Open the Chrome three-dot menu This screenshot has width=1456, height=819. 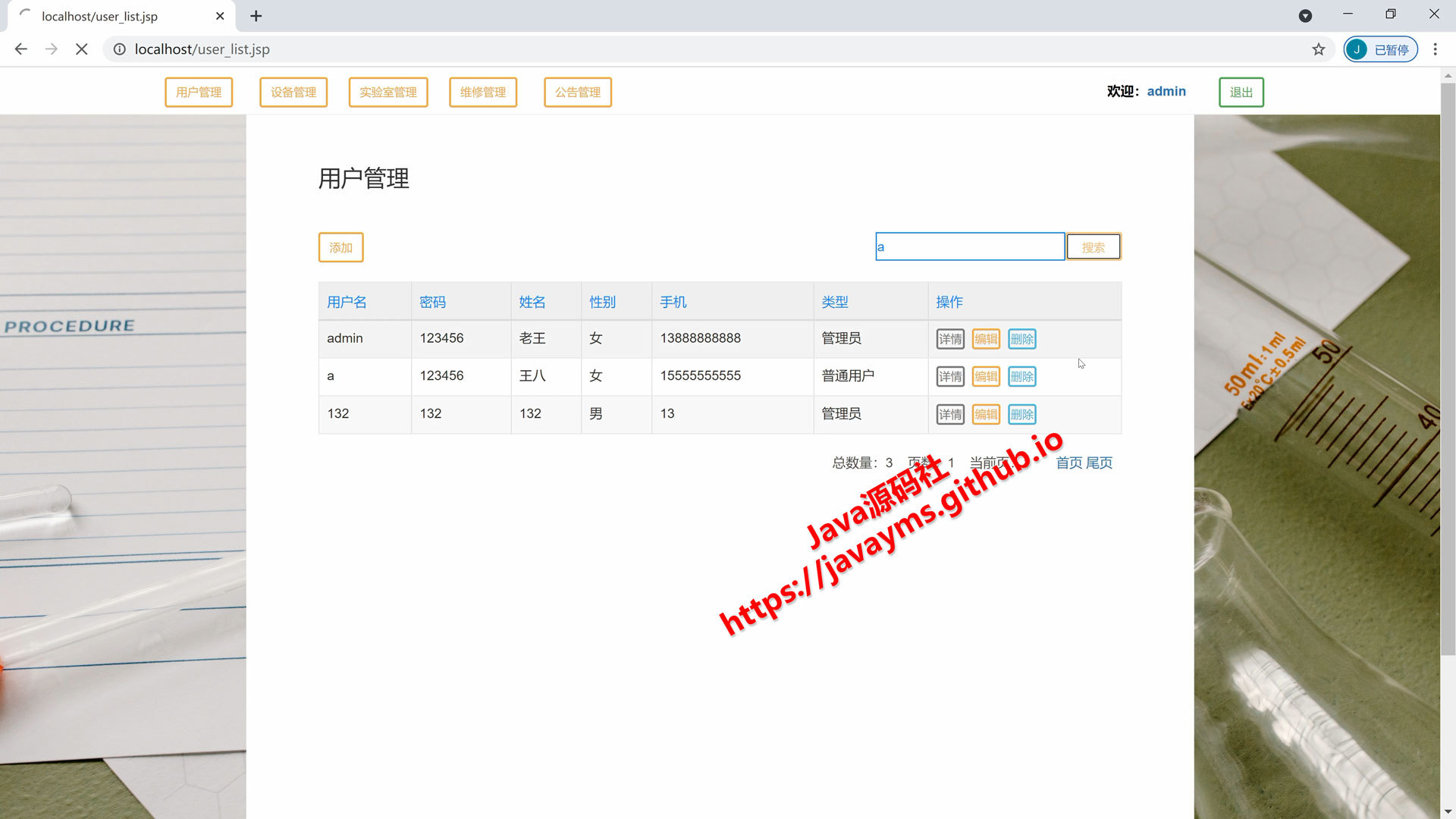click(x=1435, y=49)
